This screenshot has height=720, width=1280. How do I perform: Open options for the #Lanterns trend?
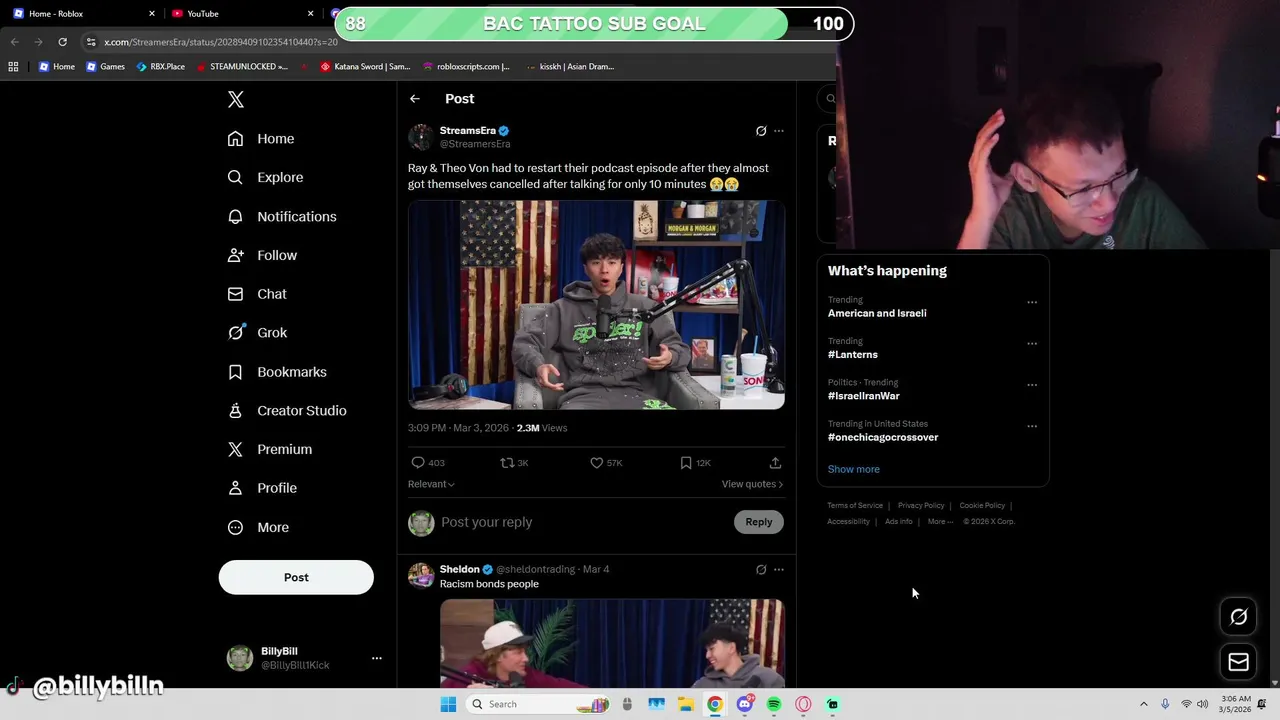pos(1032,343)
